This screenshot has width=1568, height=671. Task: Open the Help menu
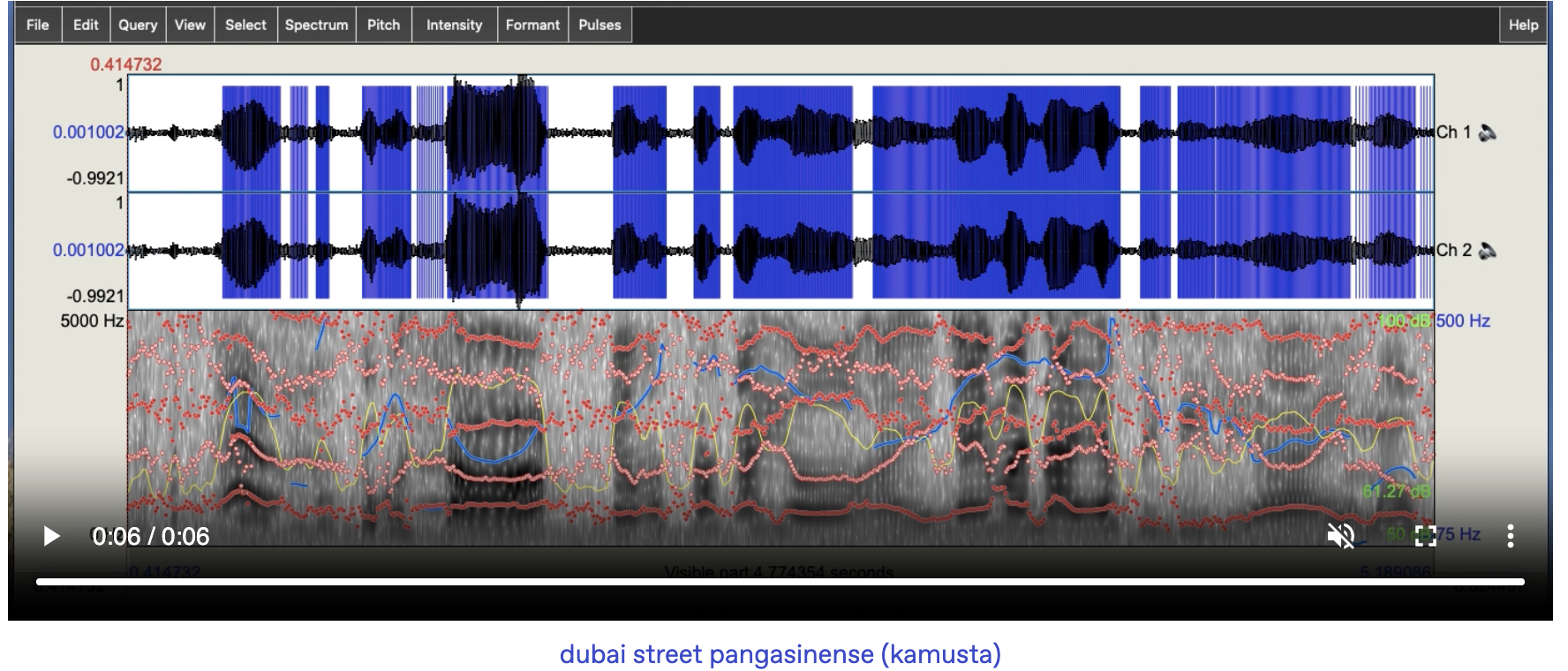1523,25
